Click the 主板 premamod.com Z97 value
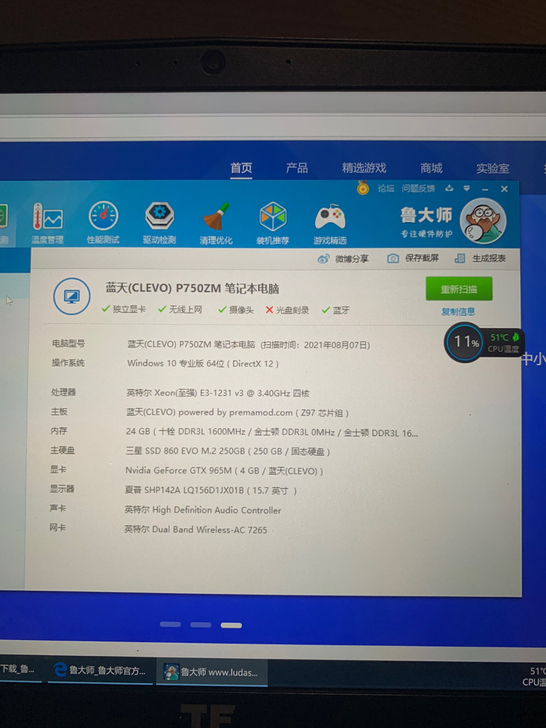The height and width of the screenshot is (728, 546). (x=237, y=412)
